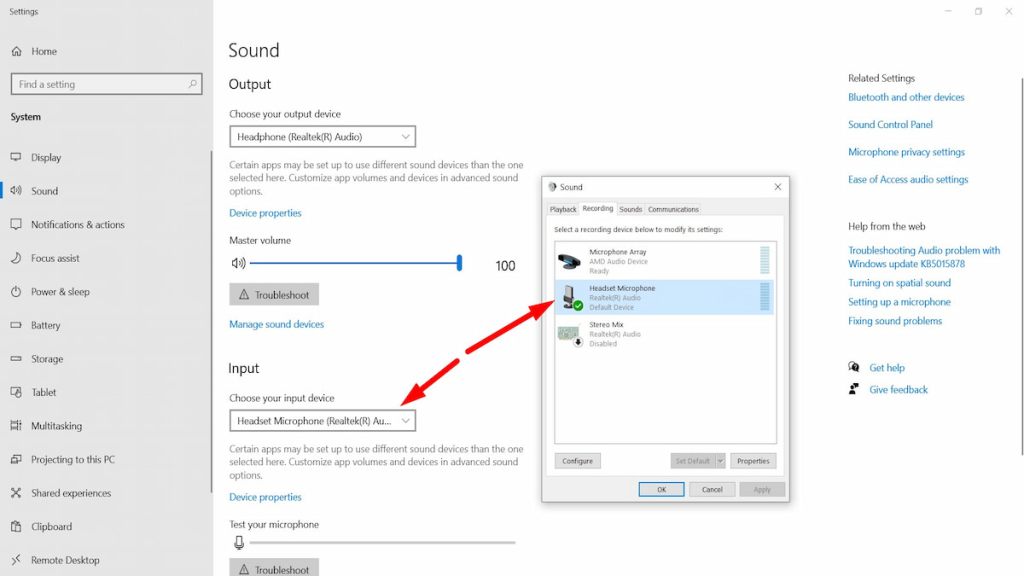Click the Microphone Array device icon
The width and height of the screenshot is (1024, 576).
tap(569, 261)
